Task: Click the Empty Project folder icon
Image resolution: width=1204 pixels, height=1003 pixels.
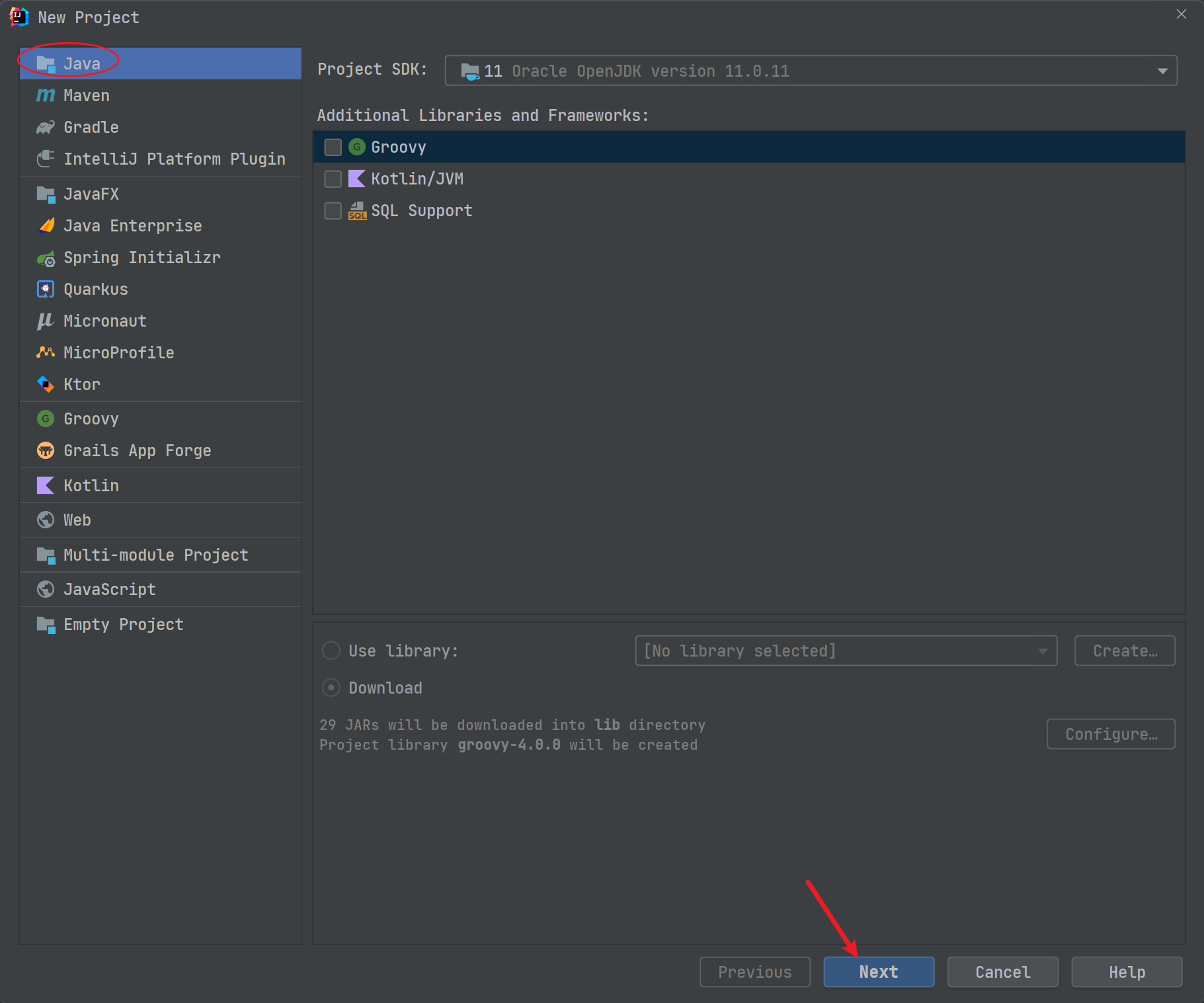Action: [46, 624]
